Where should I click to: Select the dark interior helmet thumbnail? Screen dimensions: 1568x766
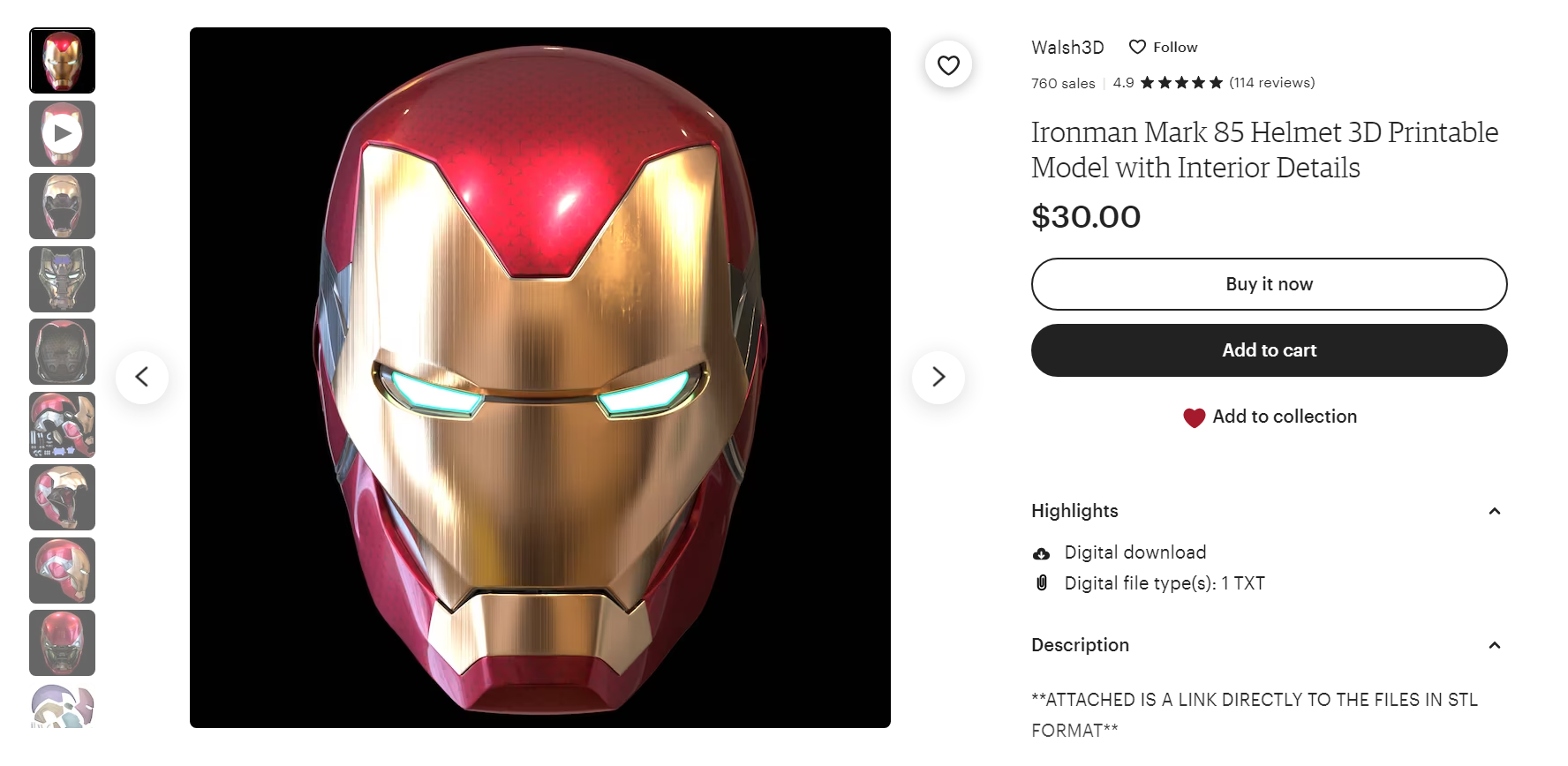pyautogui.click(x=62, y=352)
